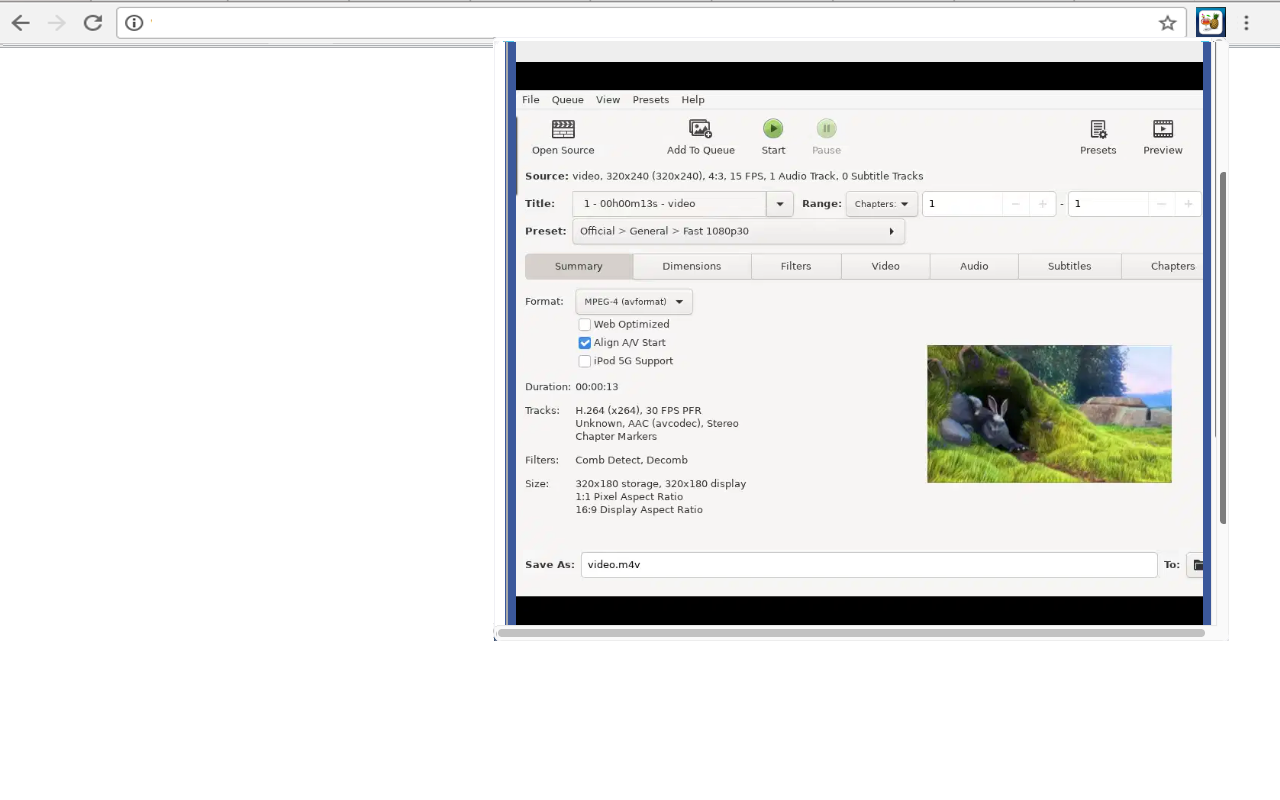The image size is (1280, 800).
Task: Click the browser extension icon in toolbar
Action: coord(1210,23)
